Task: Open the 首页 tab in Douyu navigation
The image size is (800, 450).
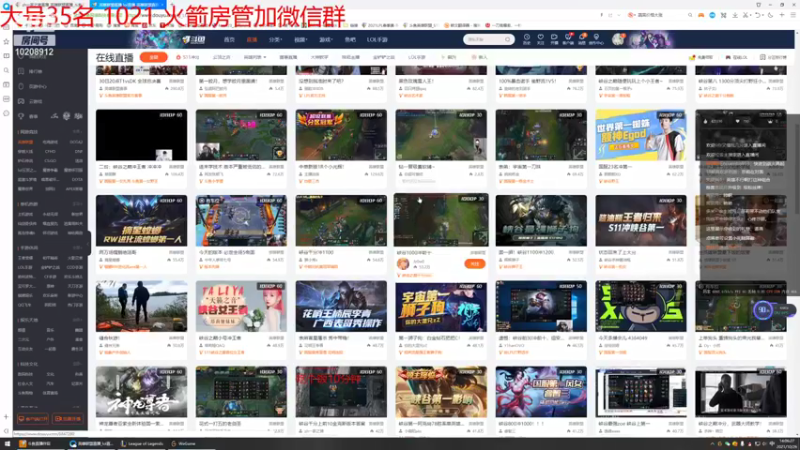Action: click(229, 39)
